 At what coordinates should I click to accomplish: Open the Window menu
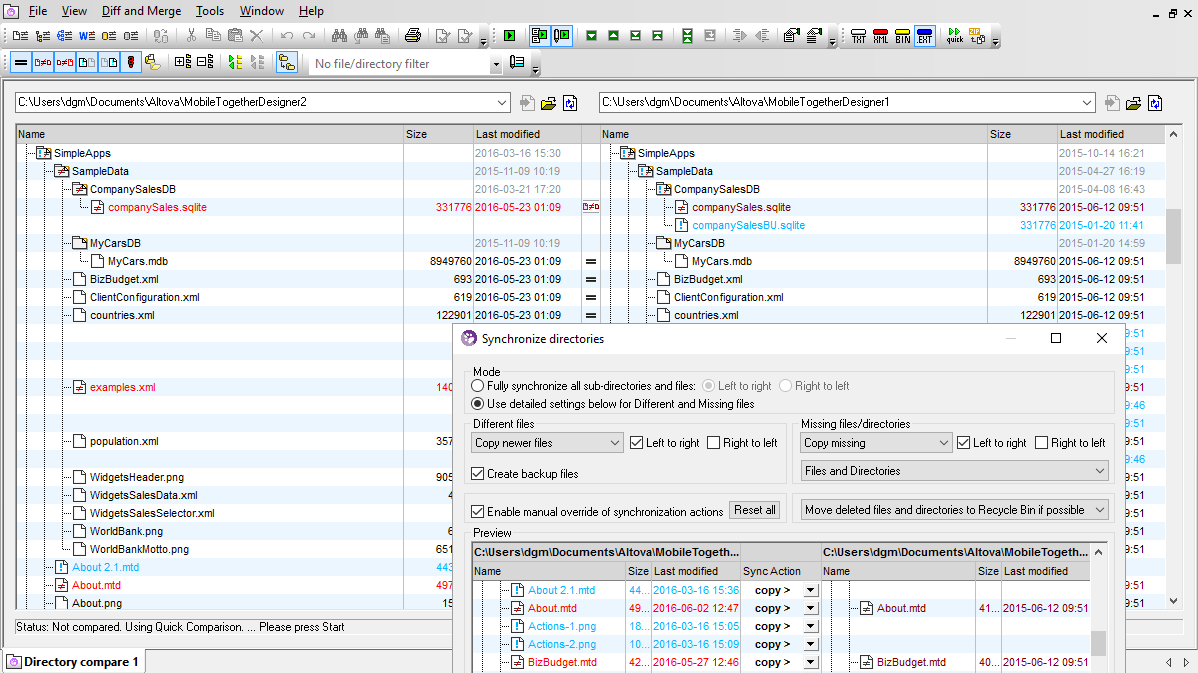(261, 11)
